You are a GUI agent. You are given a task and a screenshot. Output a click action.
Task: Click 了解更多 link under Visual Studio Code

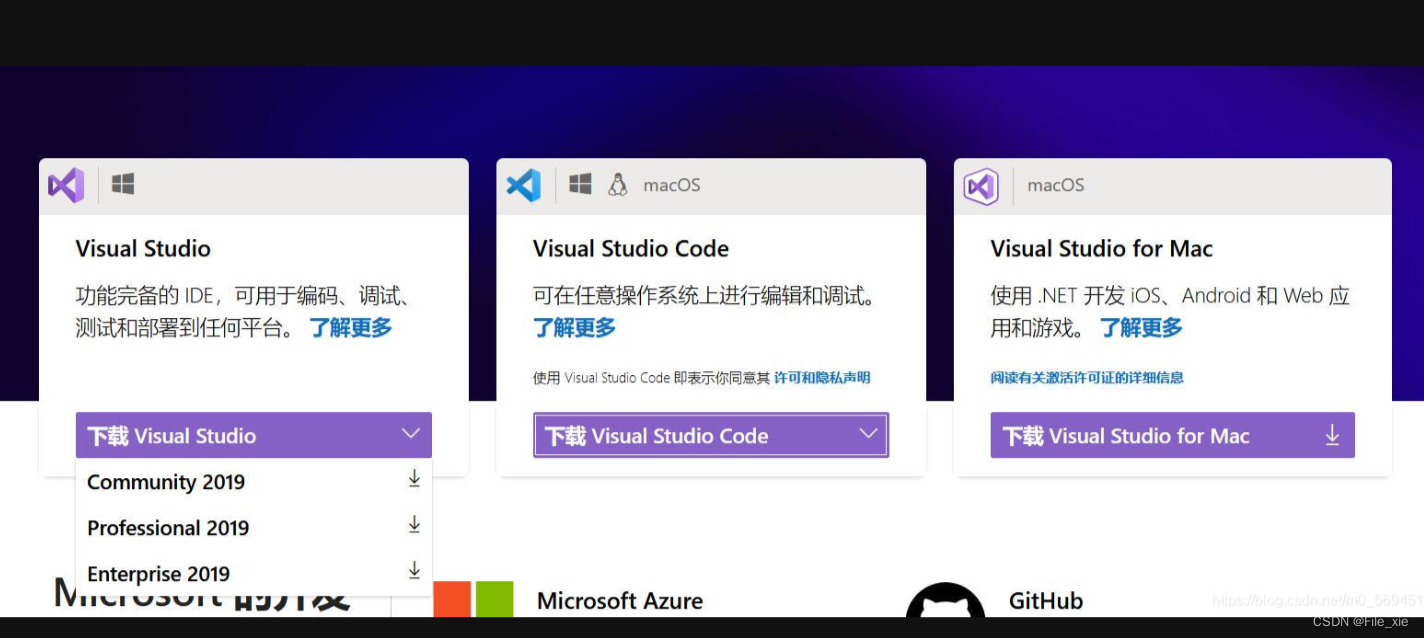[574, 327]
